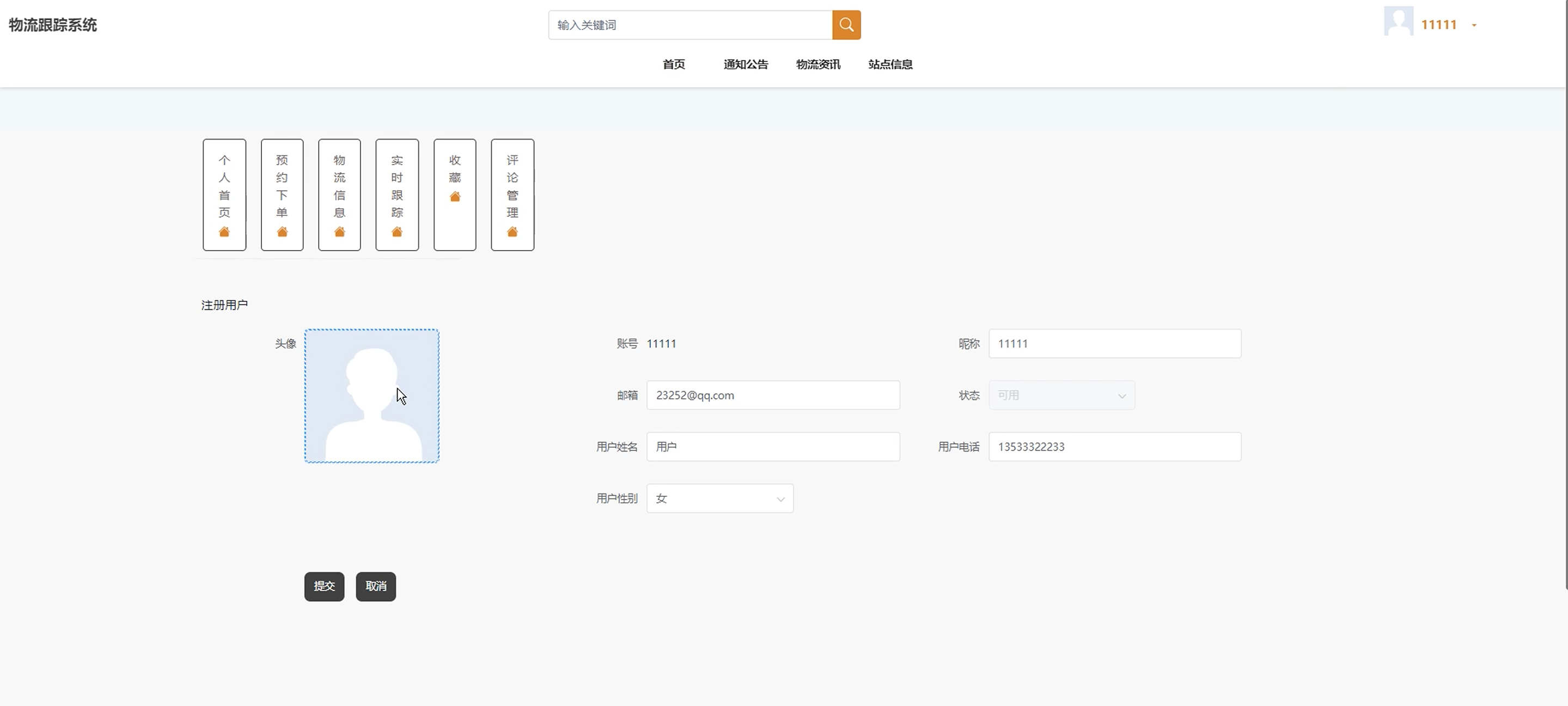Open 通知公告 navigation tab
The height and width of the screenshot is (706, 1568).
pos(746,64)
